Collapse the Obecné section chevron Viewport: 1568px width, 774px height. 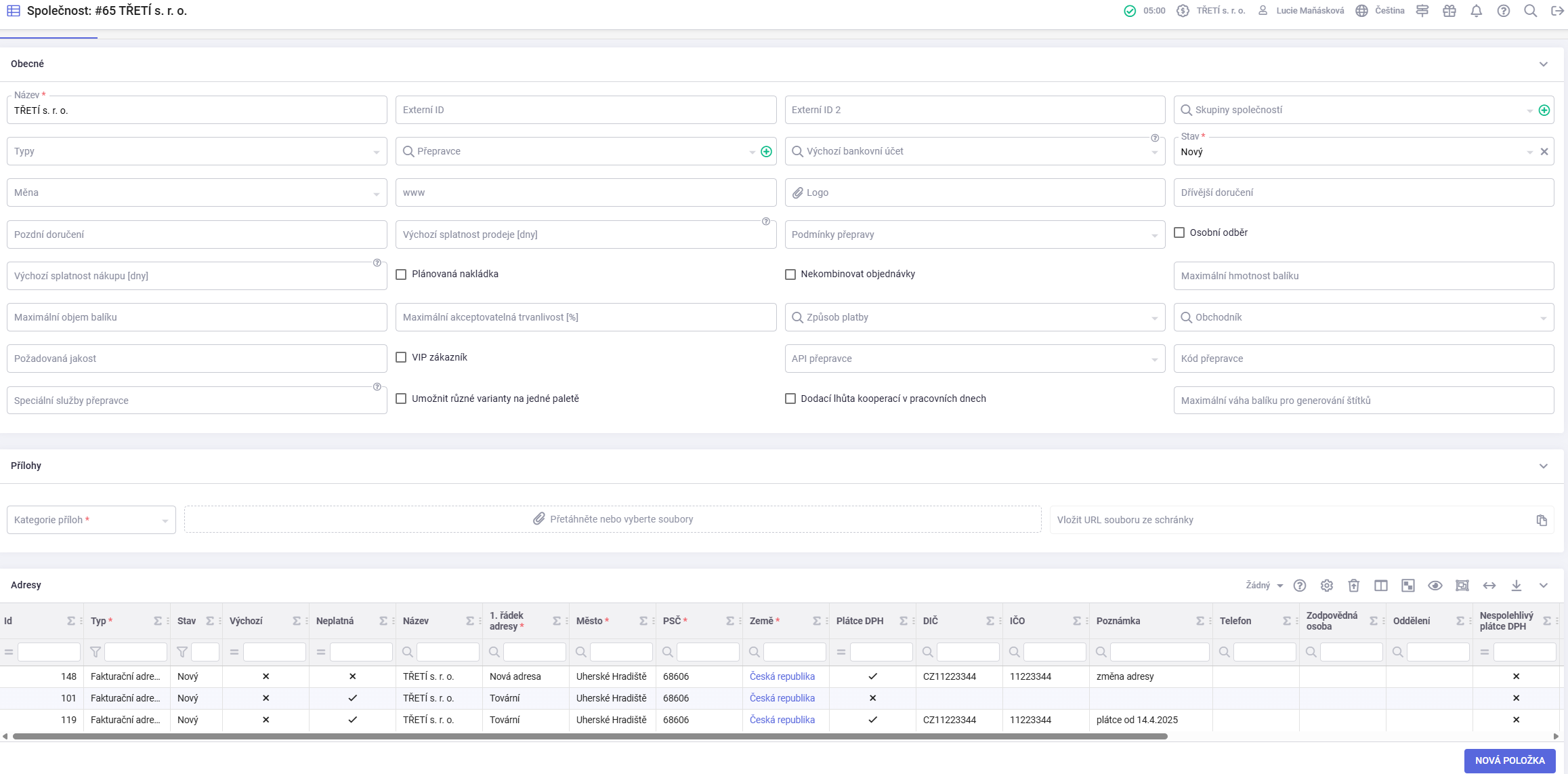[1543, 64]
